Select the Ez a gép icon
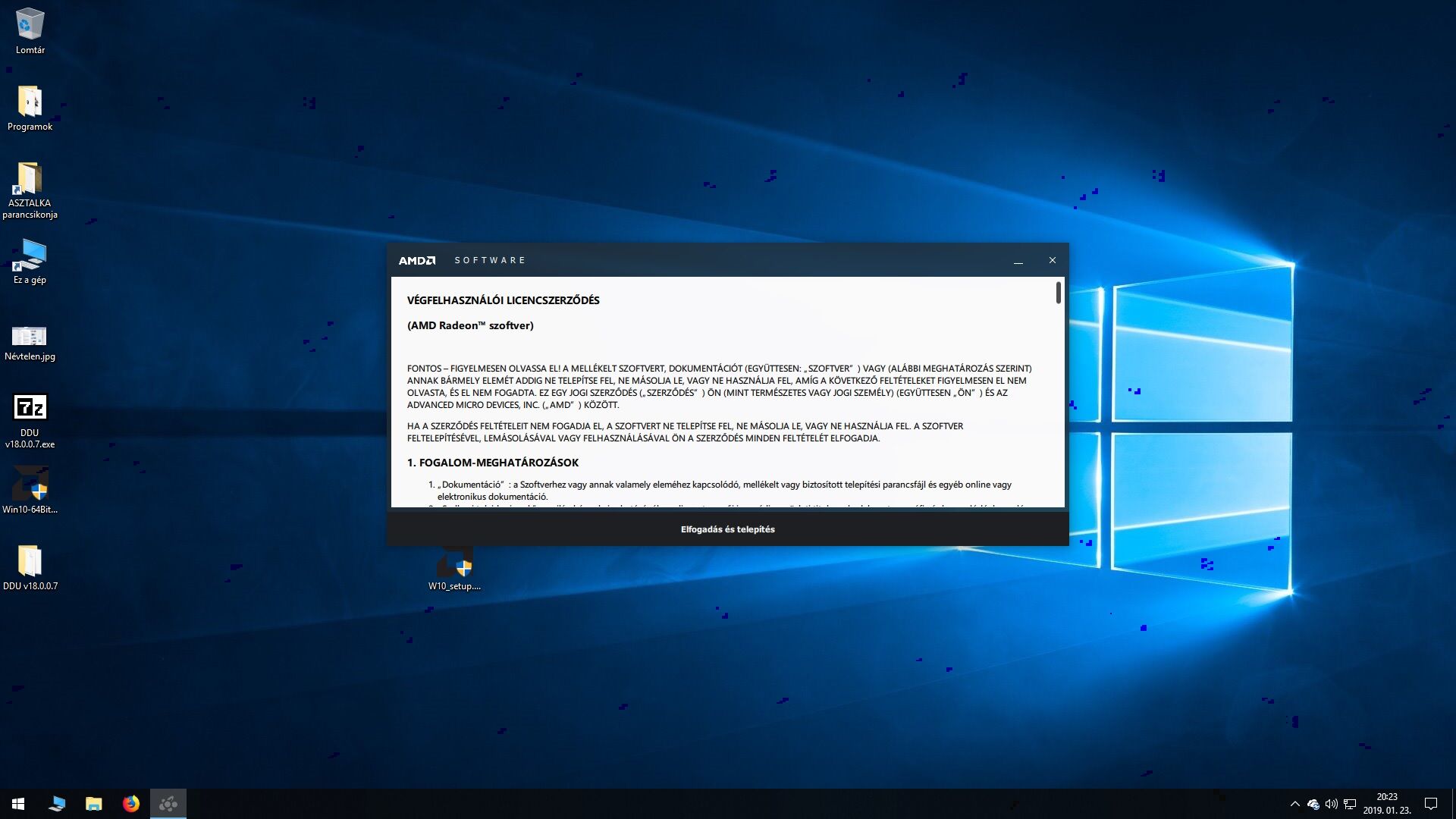 pos(30,262)
